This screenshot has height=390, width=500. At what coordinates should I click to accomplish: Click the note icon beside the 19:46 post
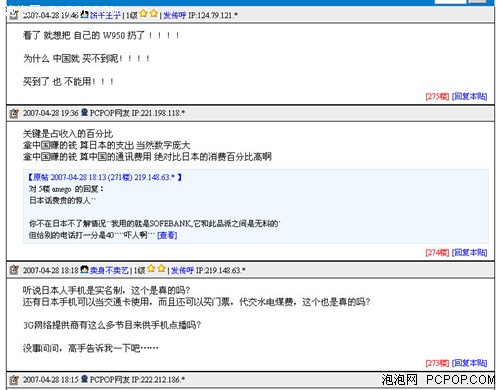[x=14, y=15]
